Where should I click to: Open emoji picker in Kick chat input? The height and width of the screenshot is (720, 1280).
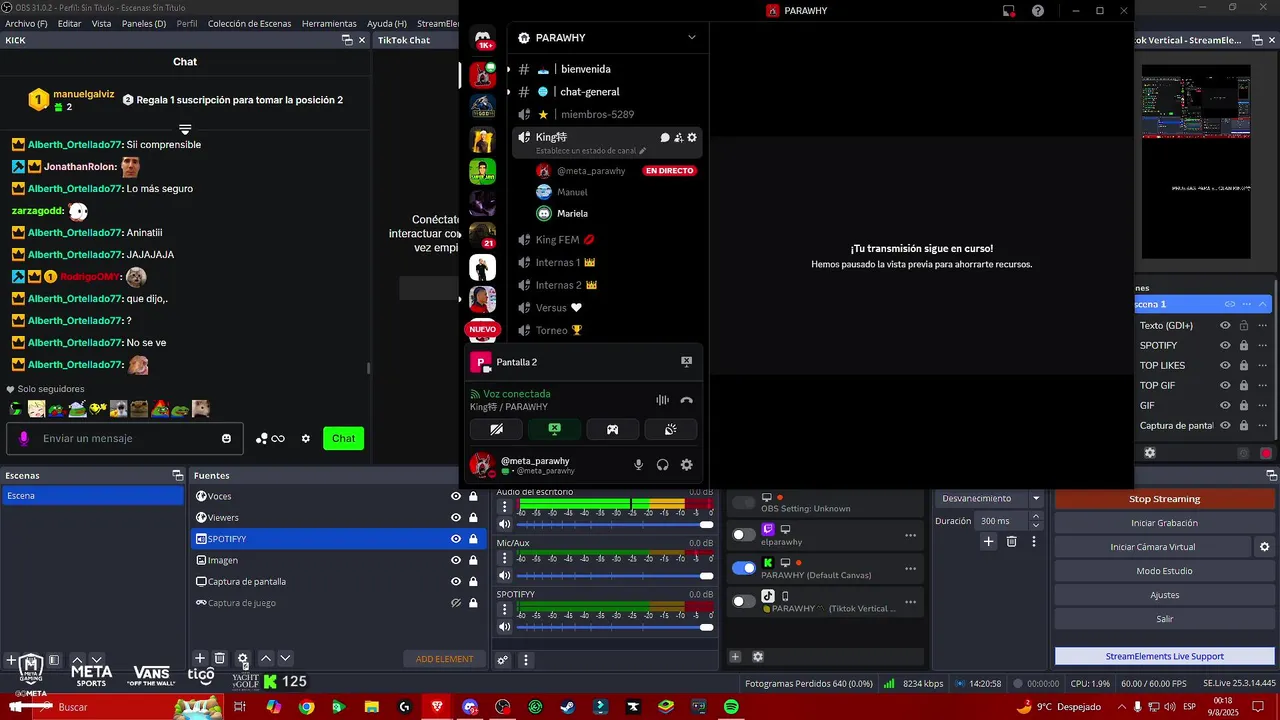point(226,438)
